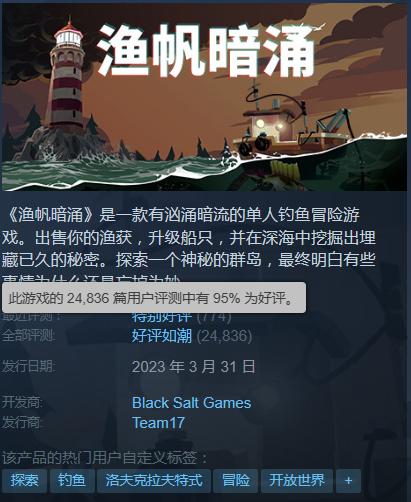Screen dimensions: 411x502
Task: Click the 渔帆暗涌 game header image
Action: 204,97
